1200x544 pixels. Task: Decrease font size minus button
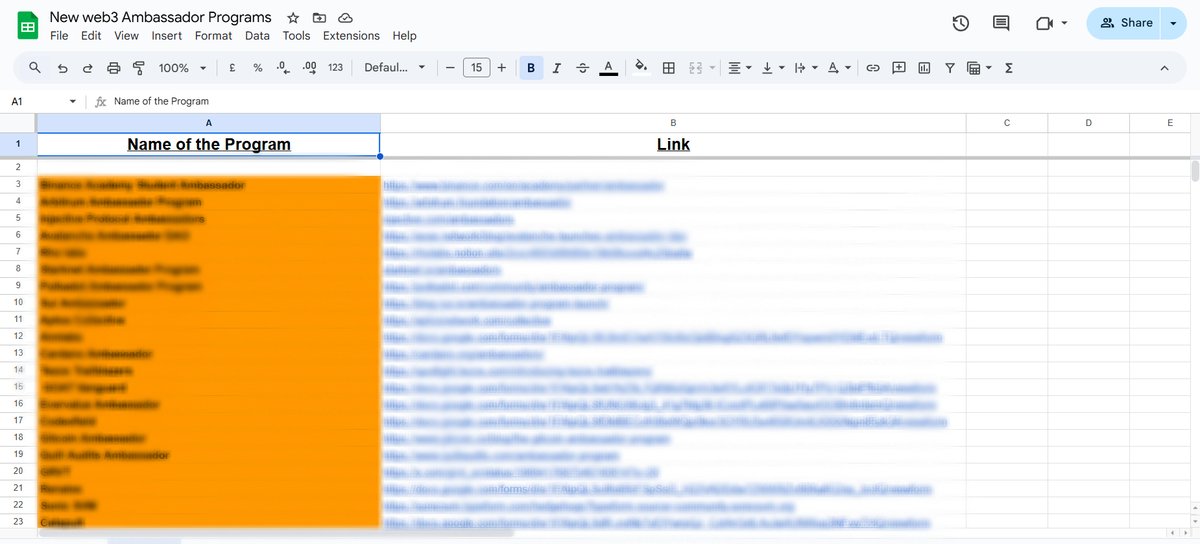tap(450, 68)
